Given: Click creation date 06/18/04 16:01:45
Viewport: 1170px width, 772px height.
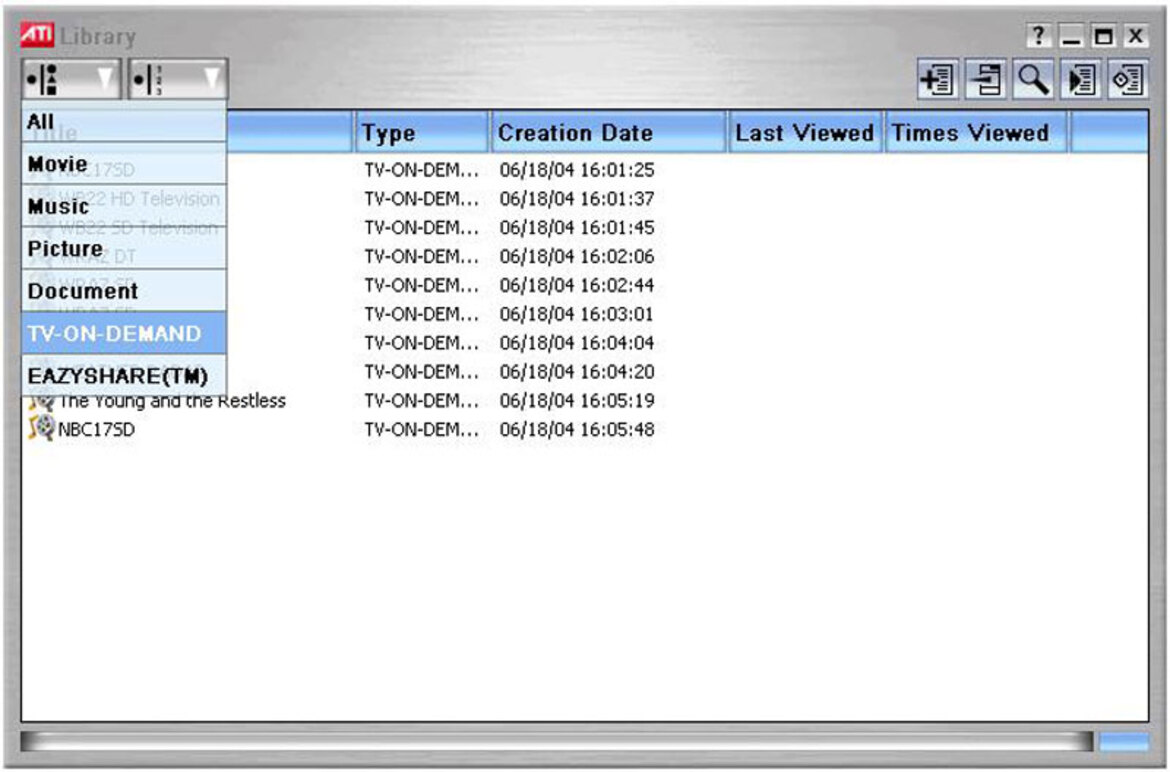Looking at the screenshot, I should click(x=577, y=227).
